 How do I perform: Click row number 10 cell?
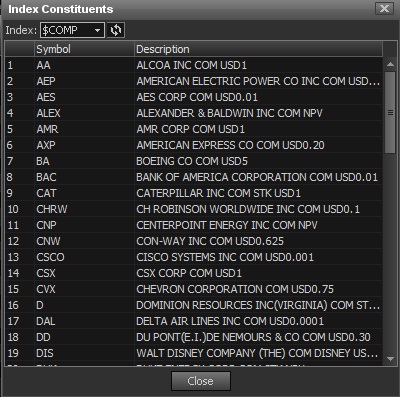click(20, 209)
